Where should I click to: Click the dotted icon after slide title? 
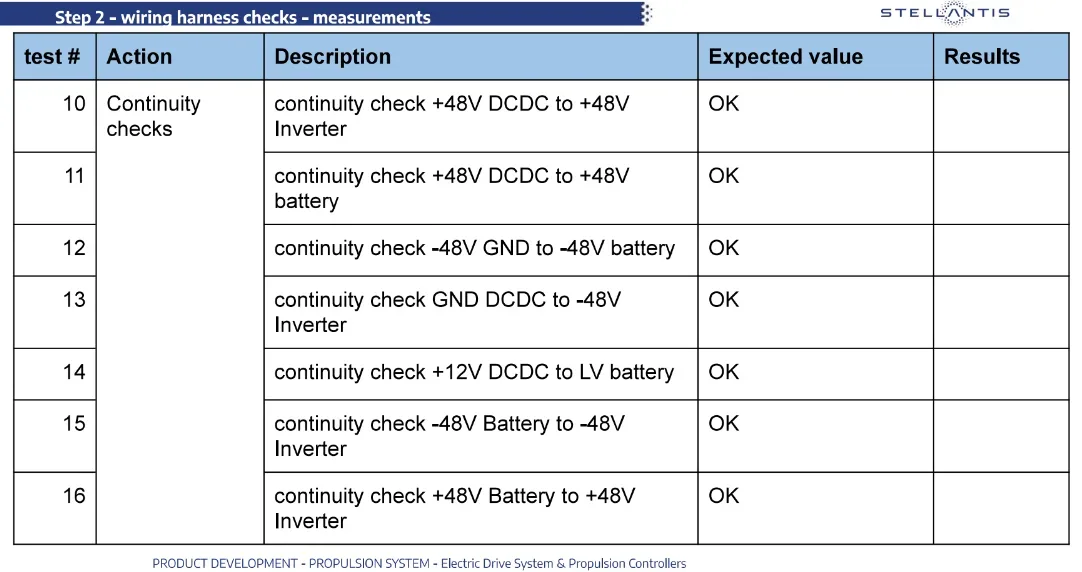(647, 13)
